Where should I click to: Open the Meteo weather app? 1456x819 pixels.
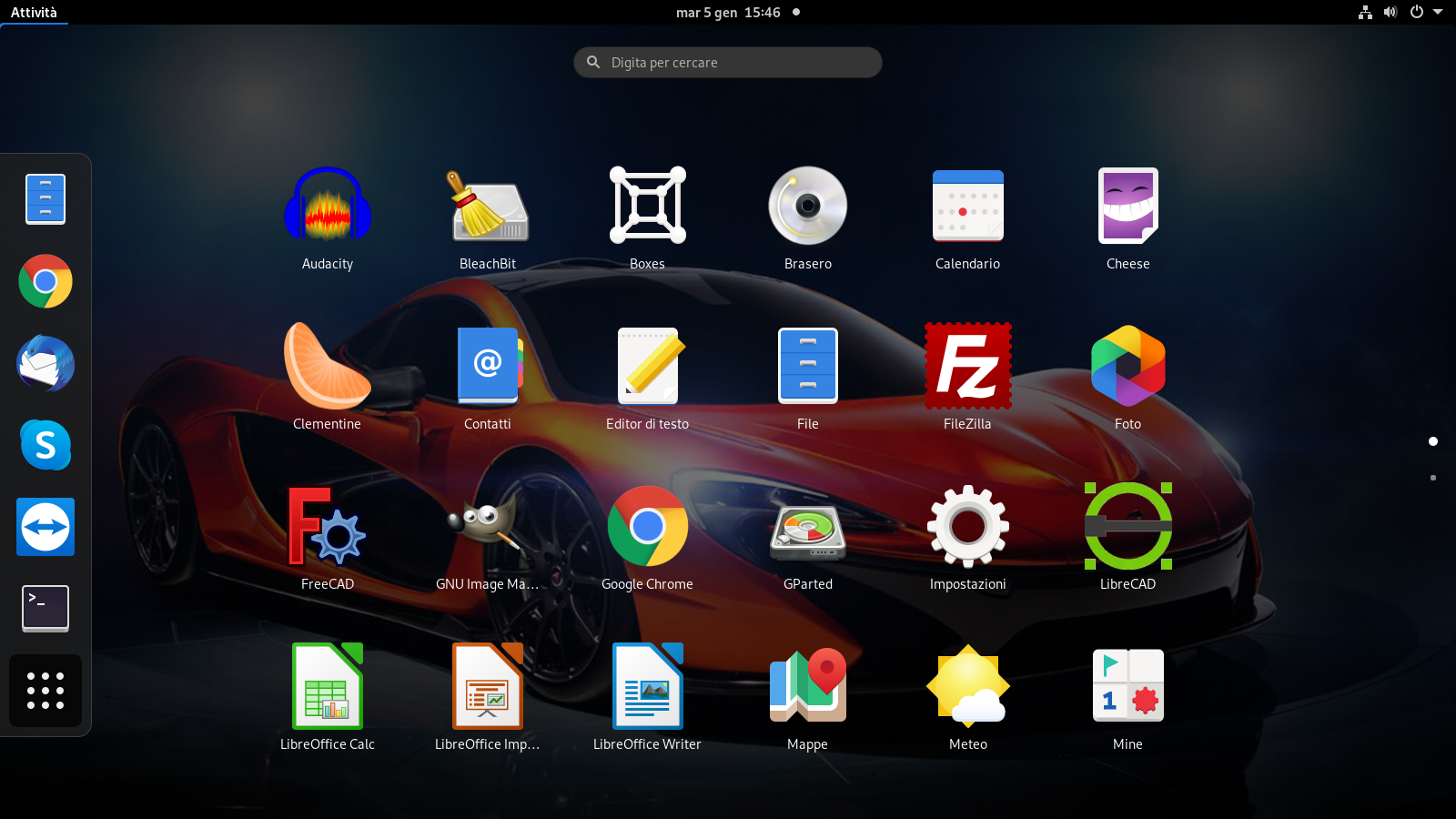[968, 698]
